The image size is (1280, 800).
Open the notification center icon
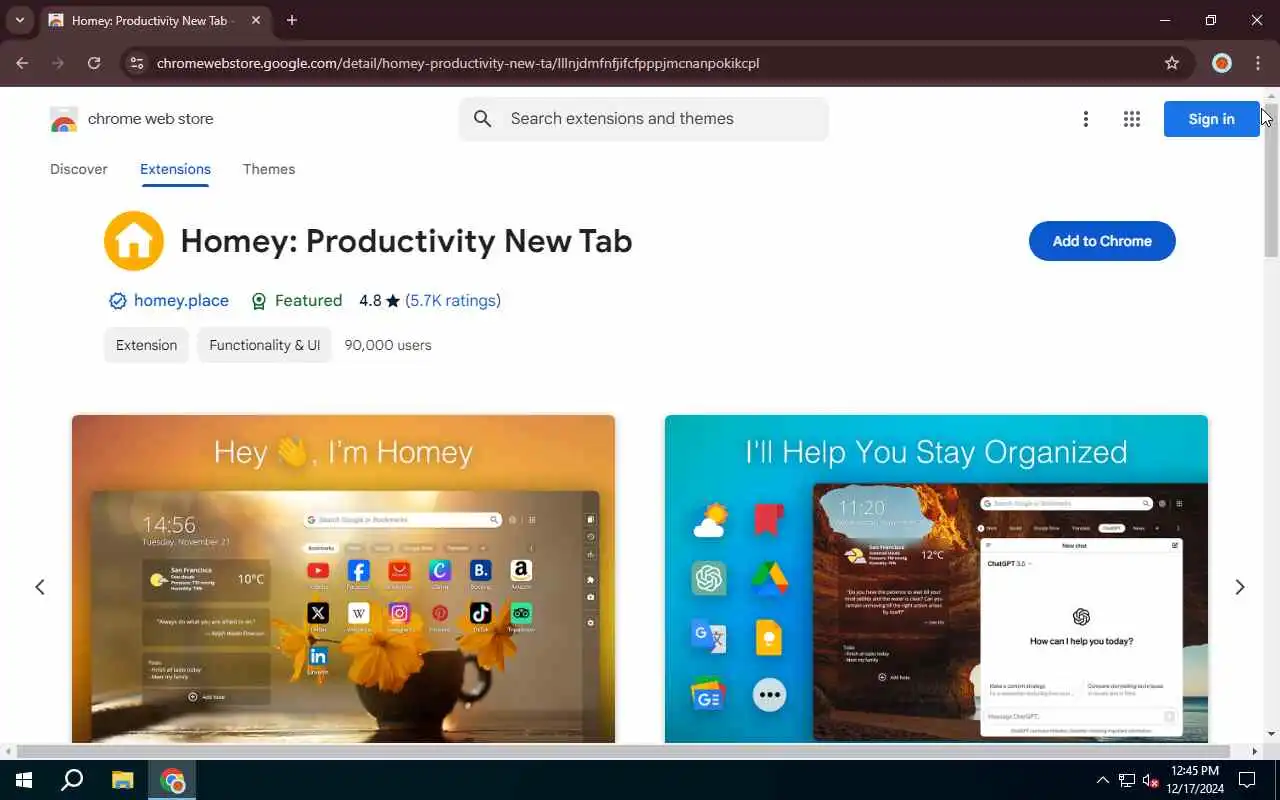(x=1247, y=780)
